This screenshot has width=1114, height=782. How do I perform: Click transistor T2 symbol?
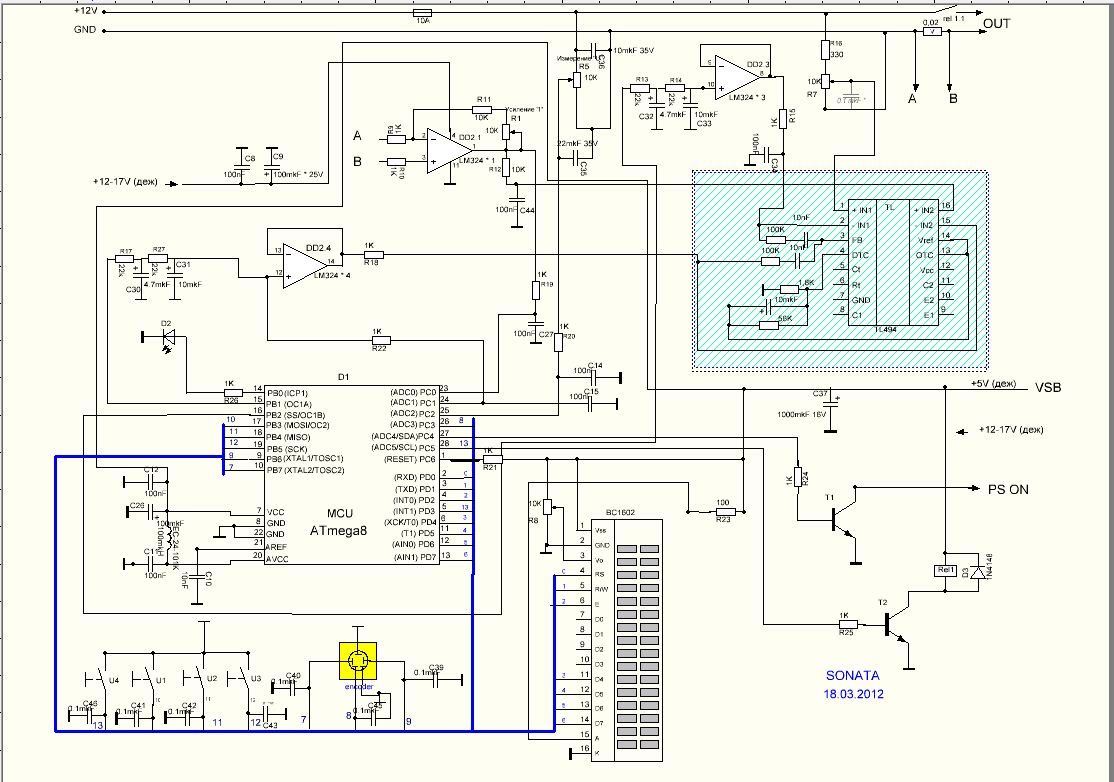898,624
